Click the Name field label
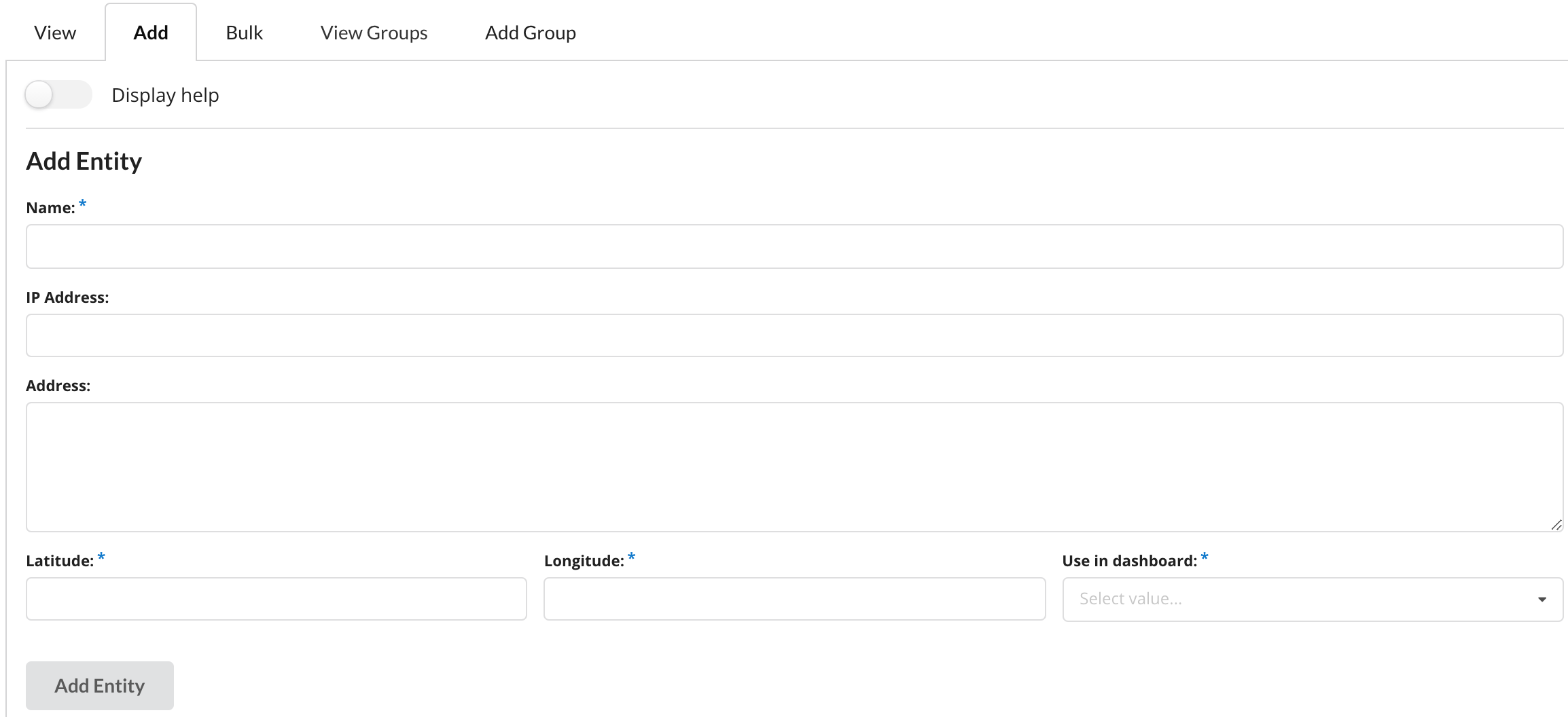The width and height of the screenshot is (1568, 717). tap(50, 208)
